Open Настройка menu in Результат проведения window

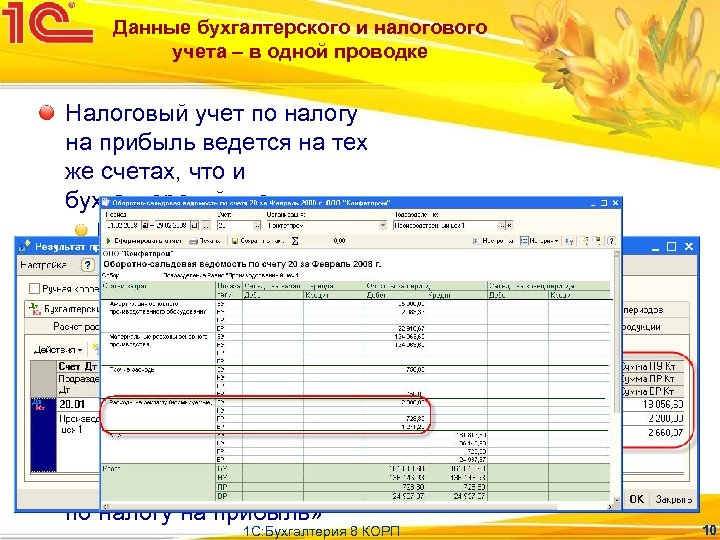tap(43, 265)
